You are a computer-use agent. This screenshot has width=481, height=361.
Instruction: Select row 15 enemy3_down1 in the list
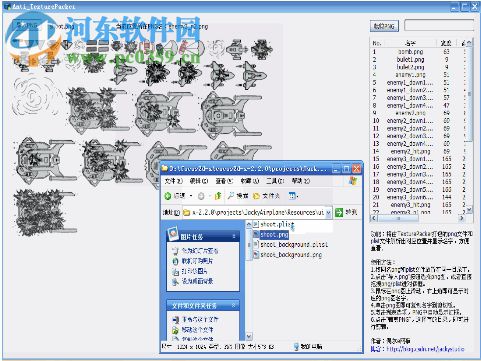click(417, 159)
